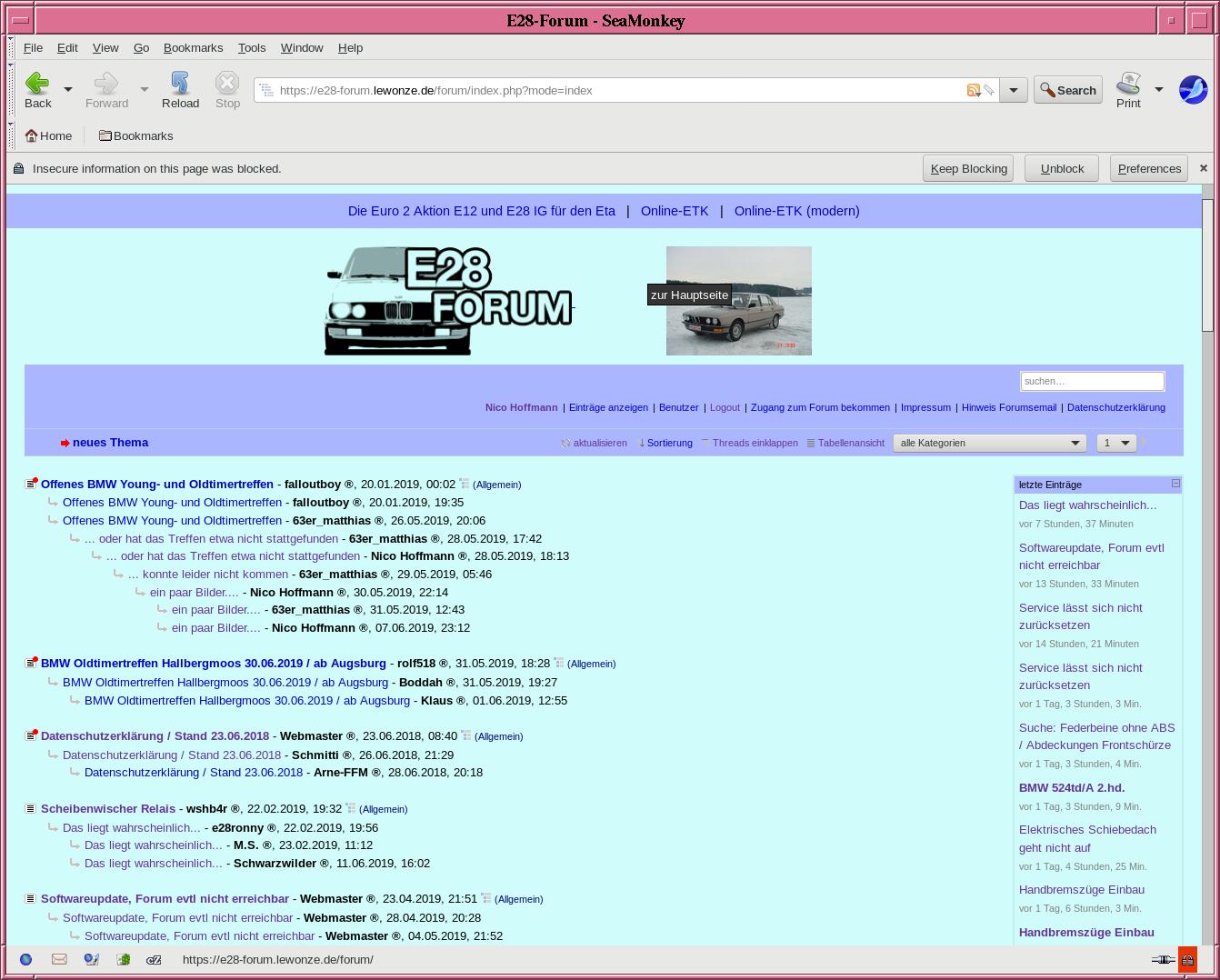Open the alle Kategorien dropdown
This screenshot has width=1220, height=980.
point(989,443)
